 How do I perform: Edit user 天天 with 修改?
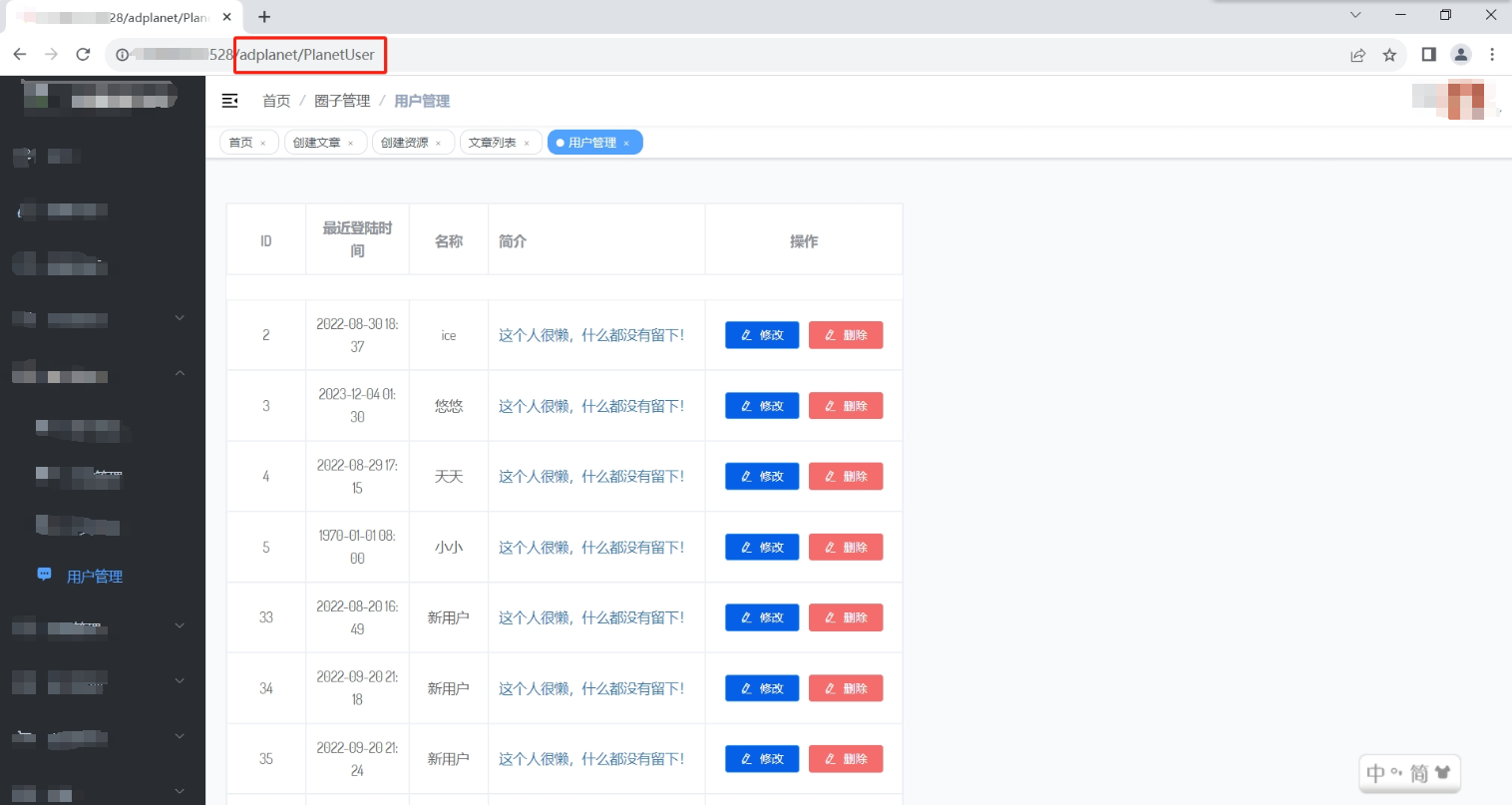coord(762,477)
